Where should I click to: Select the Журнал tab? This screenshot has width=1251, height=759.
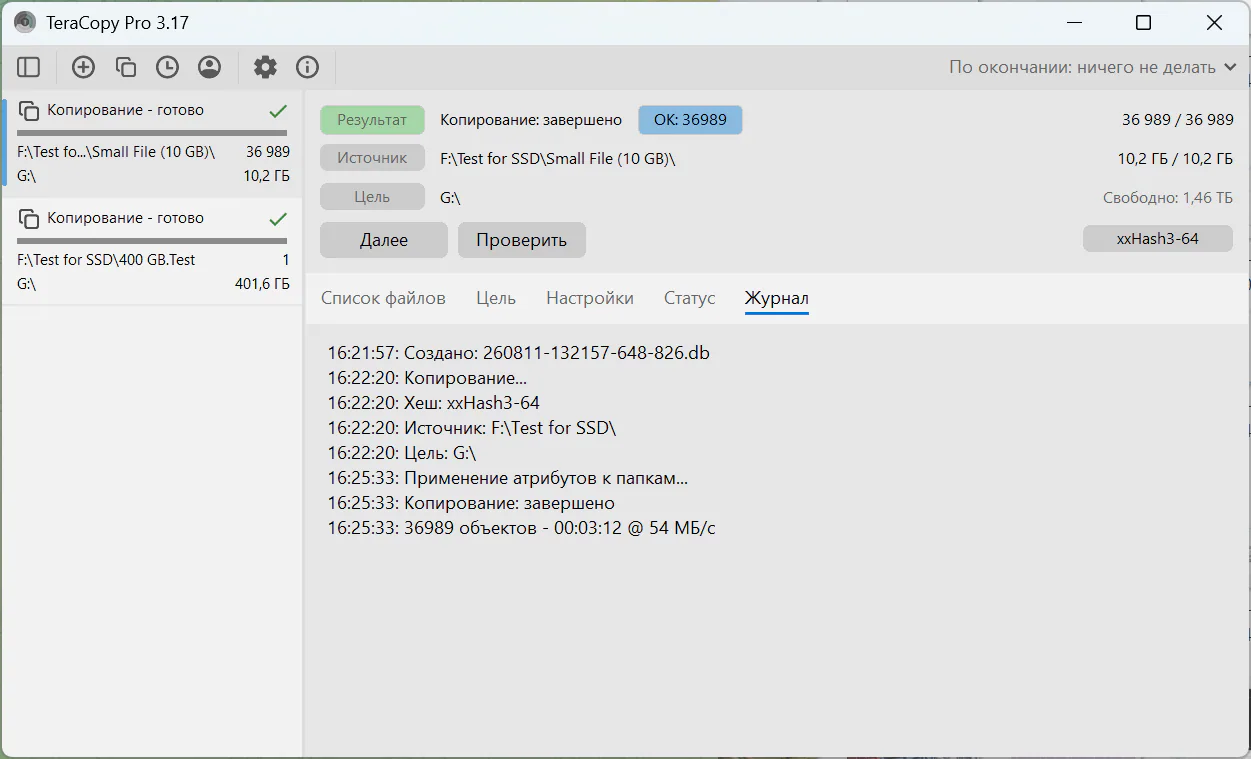(x=777, y=298)
